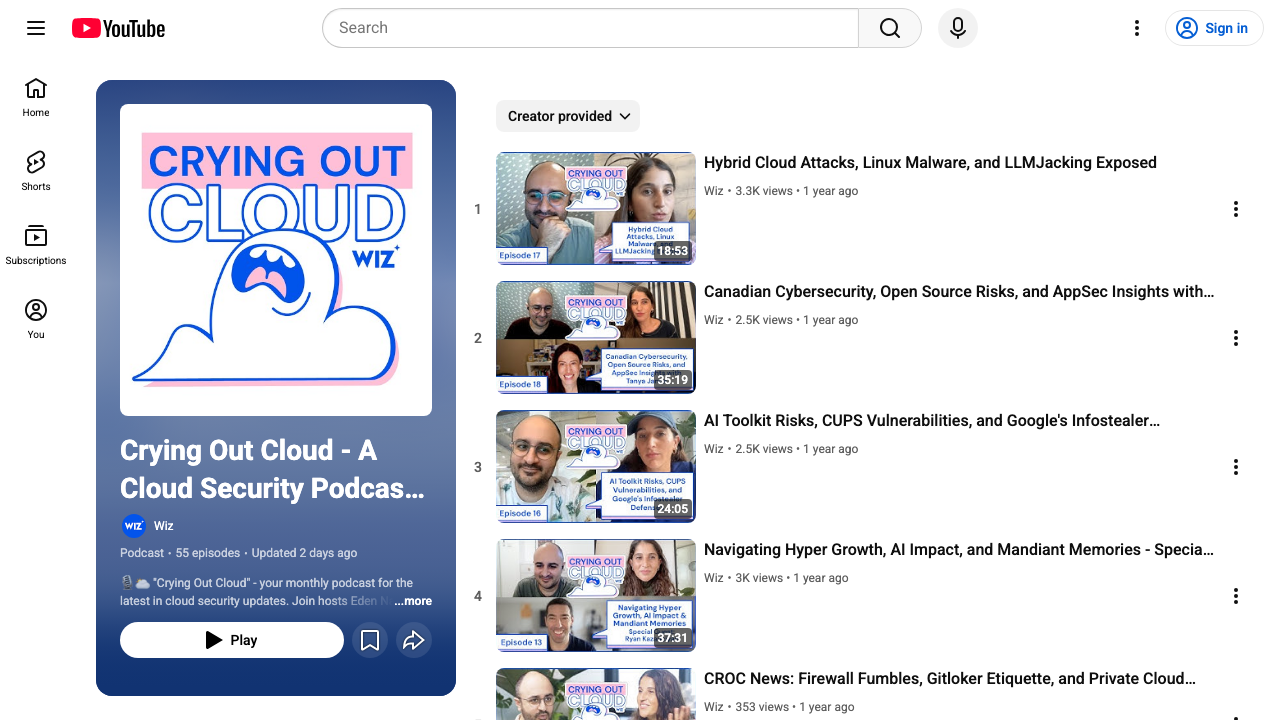This screenshot has width=1280, height=720.
Task: Open Navigating Hyper Growth video title
Action: coord(959,550)
